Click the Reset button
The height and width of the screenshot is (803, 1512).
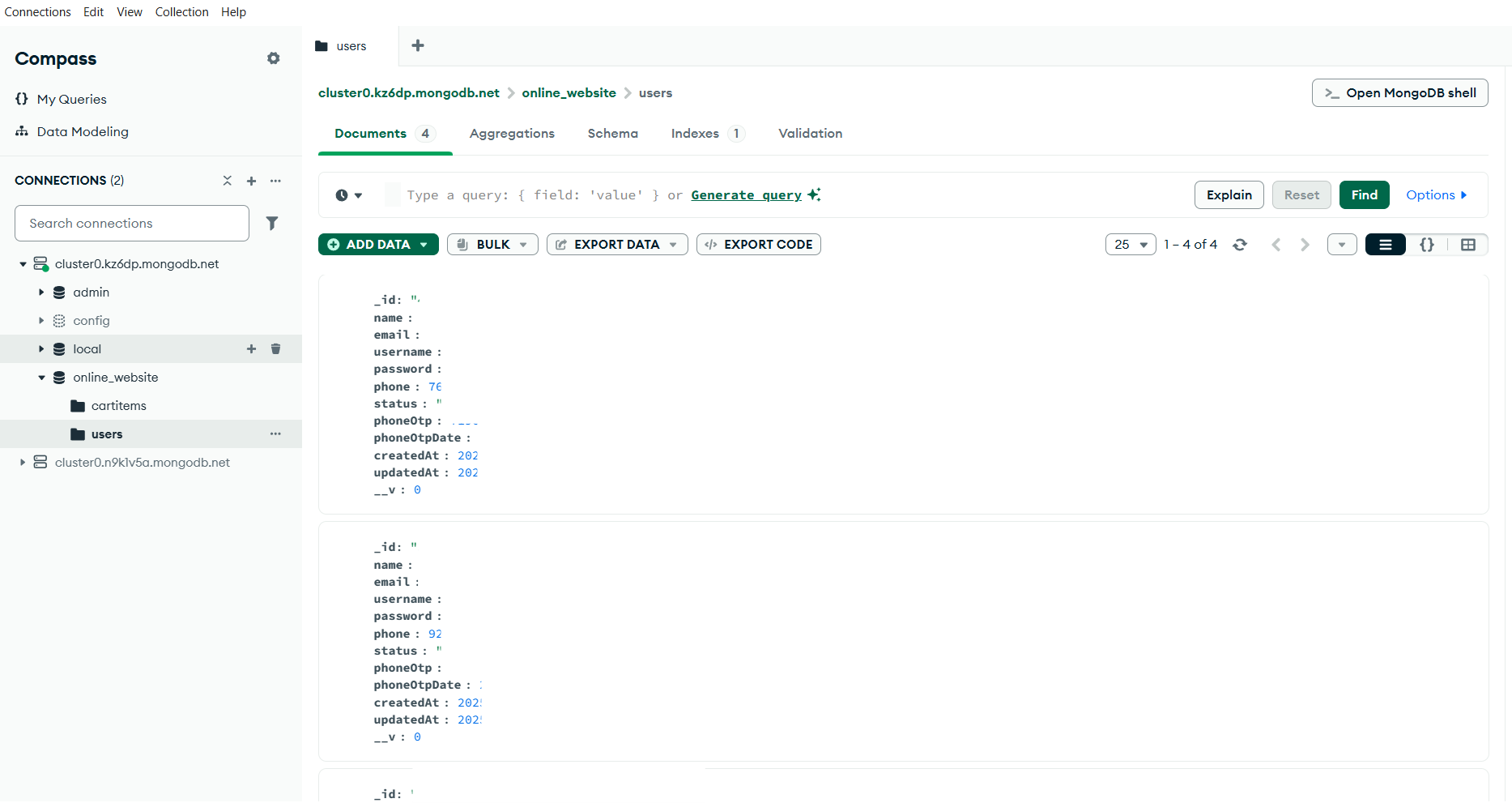point(1301,194)
